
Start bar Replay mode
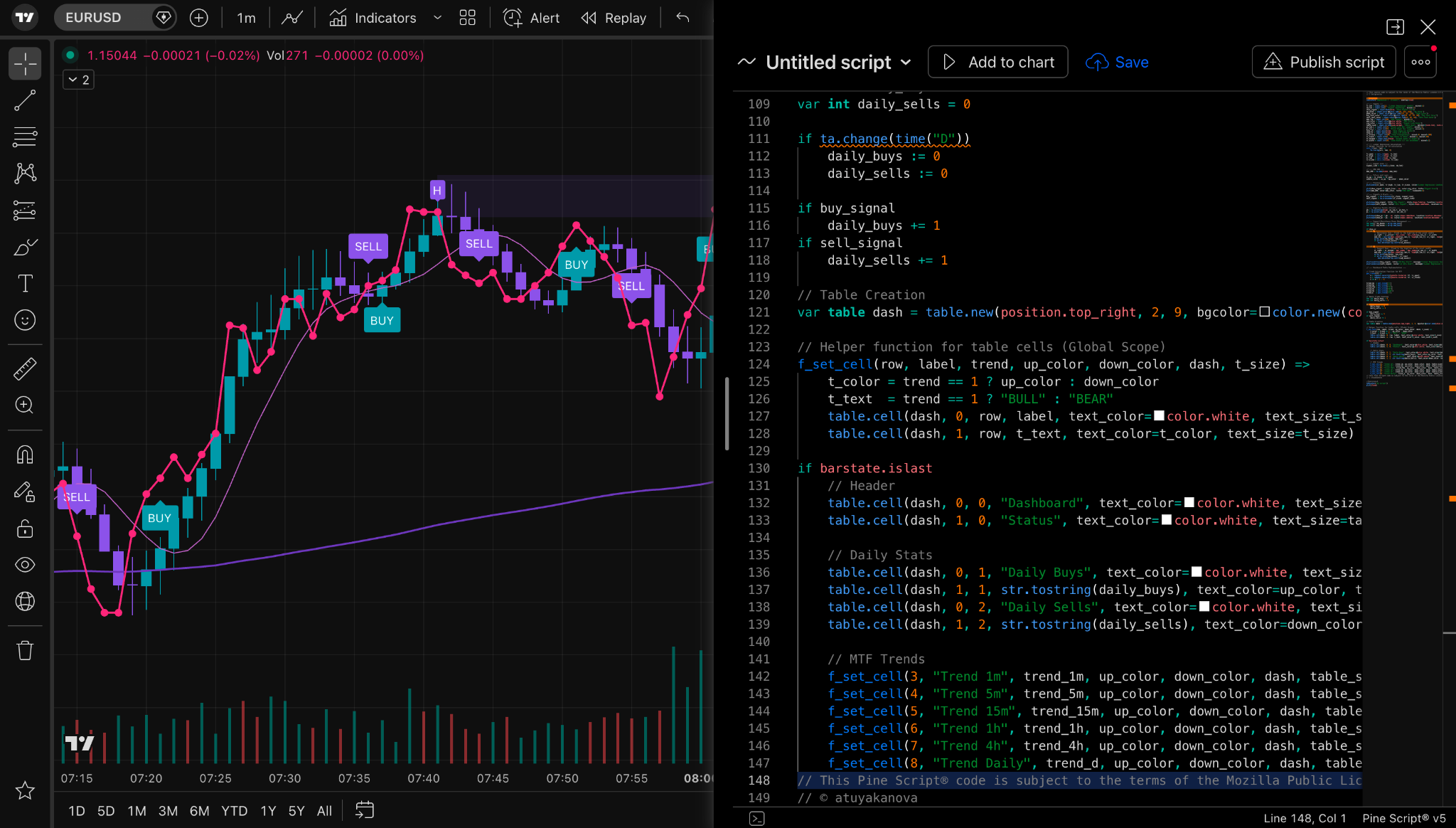point(614,18)
